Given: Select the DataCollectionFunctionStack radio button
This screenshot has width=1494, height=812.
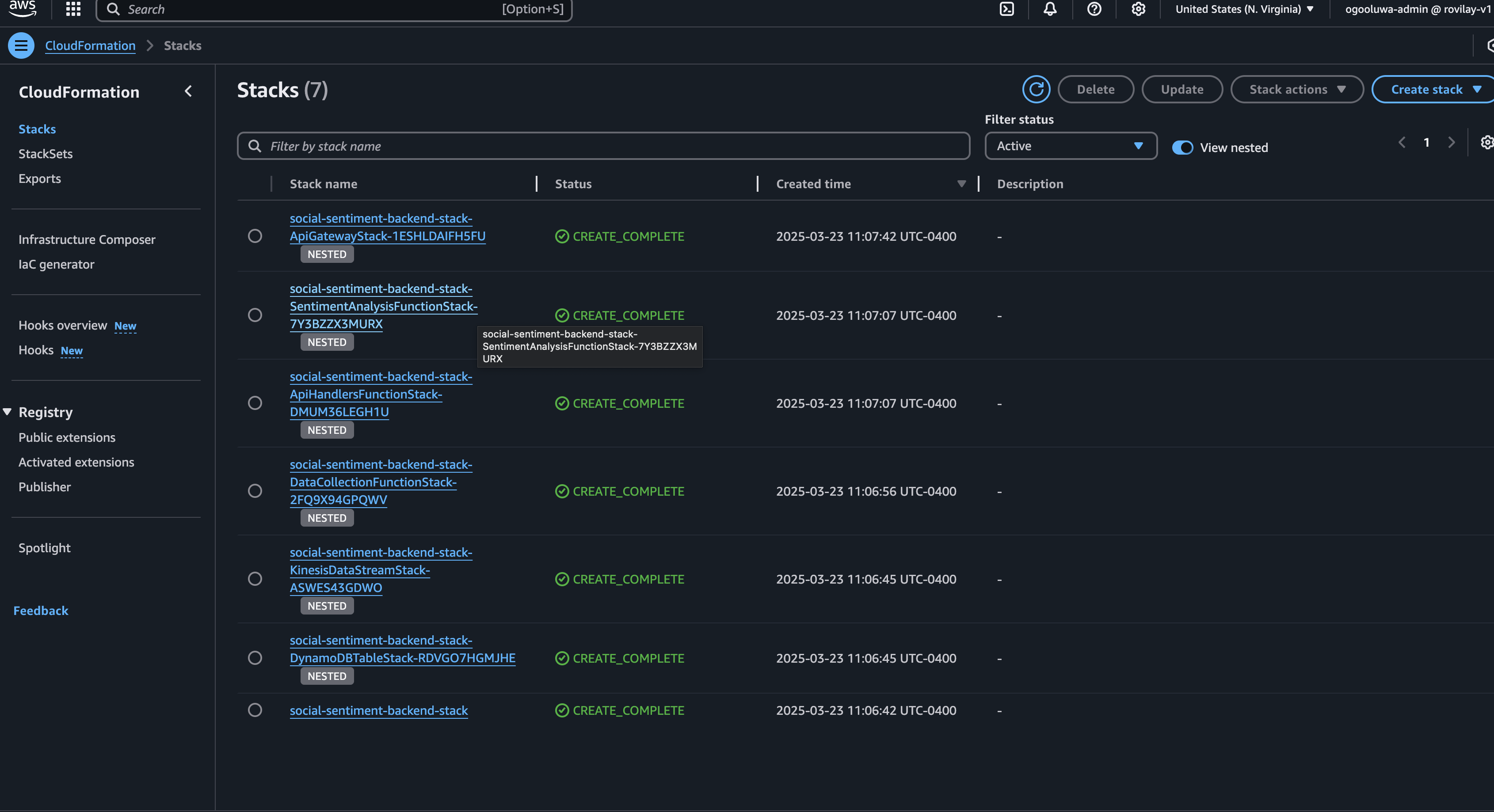Looking at the screenshot, I should coord(255,491).
